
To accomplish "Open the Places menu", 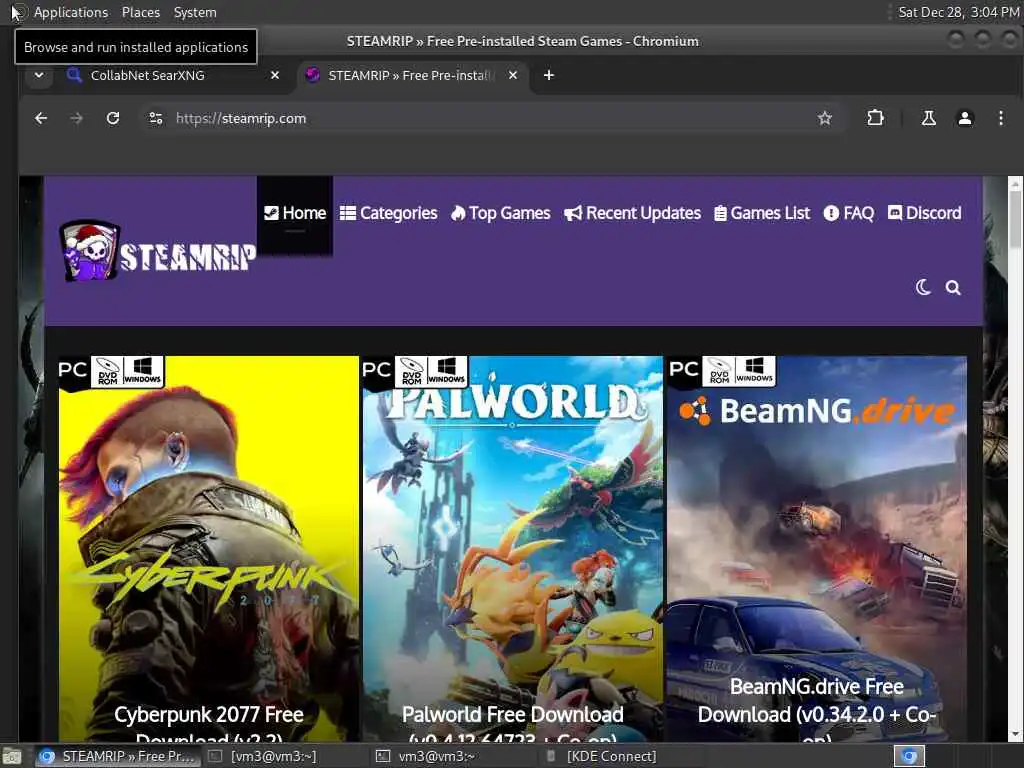I will 140,12.
